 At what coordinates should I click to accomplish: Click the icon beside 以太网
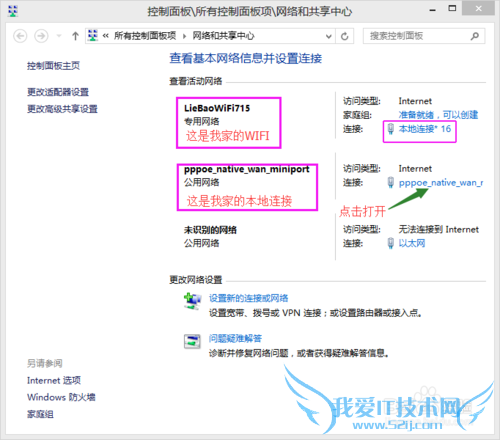tap(391, 243)
